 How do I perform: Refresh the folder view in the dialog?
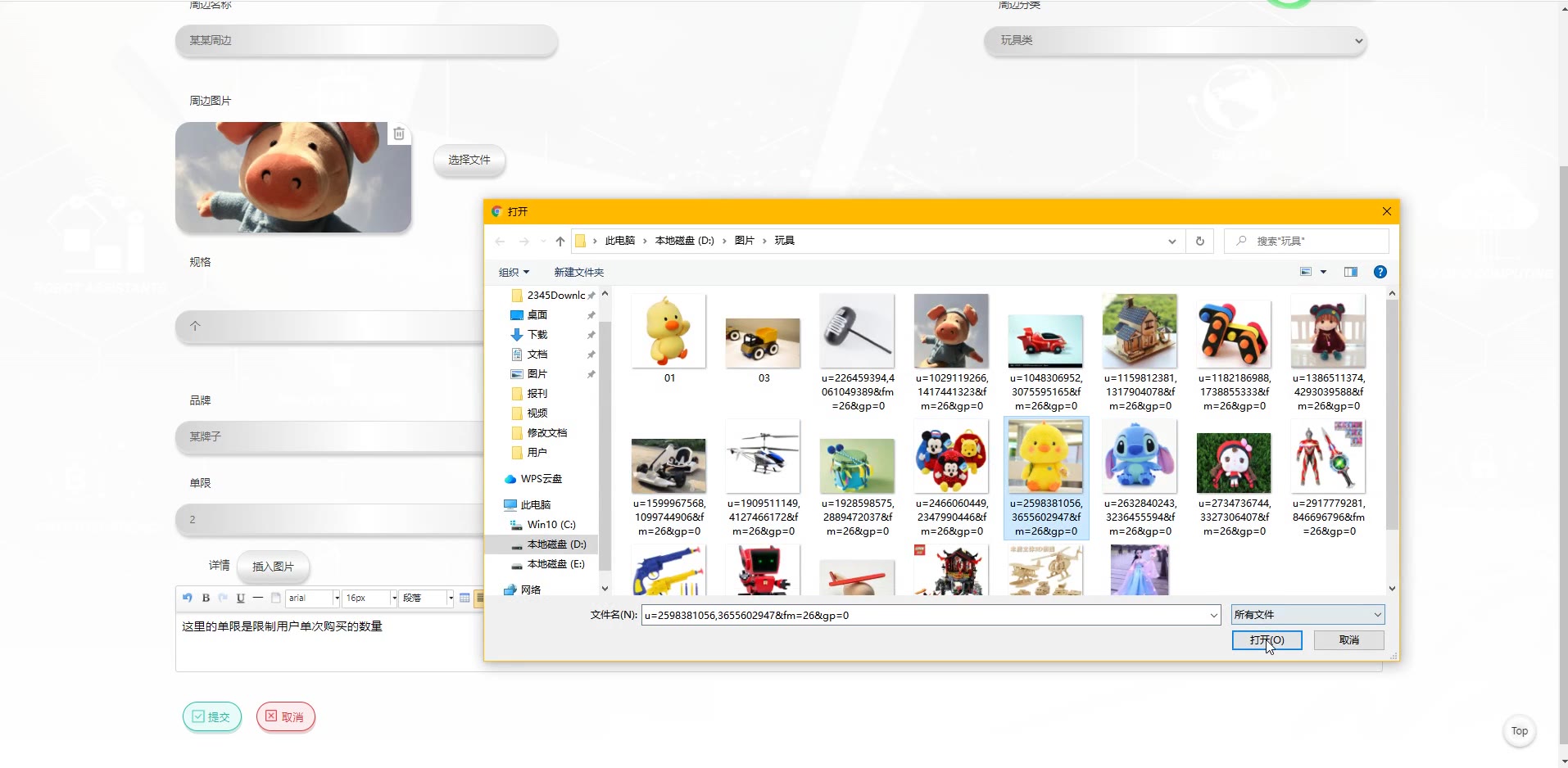(1200, 241)
